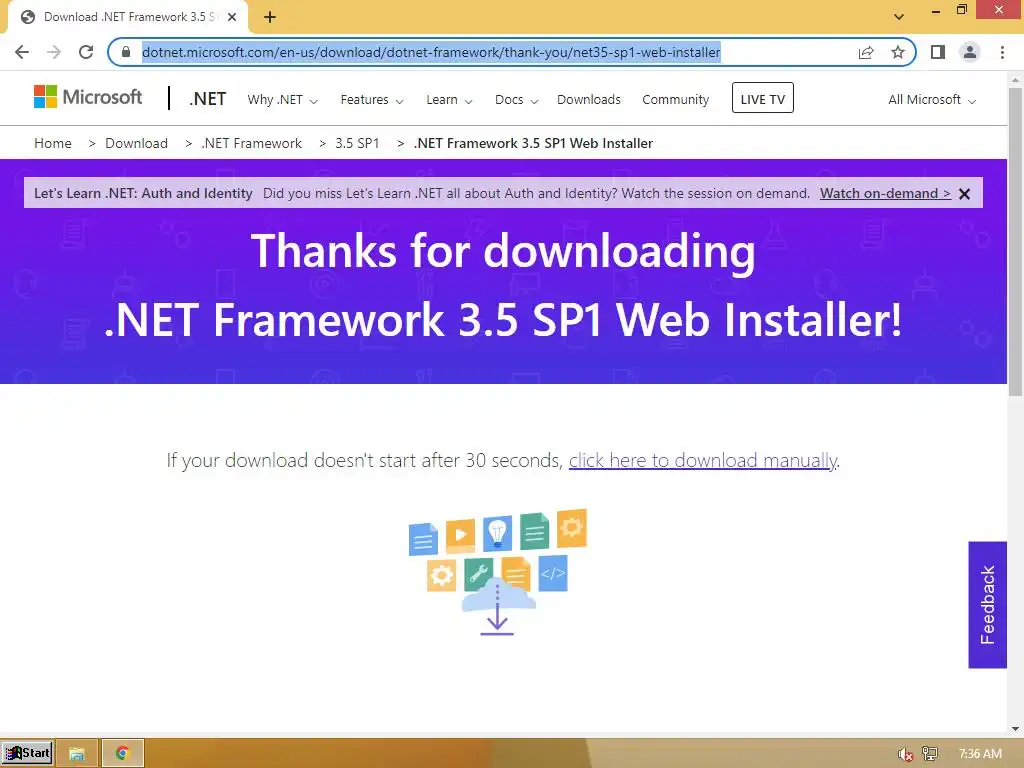
Task: Open the Chrome side panel icon
Action: pyautogui.click(x=938, y=52)
